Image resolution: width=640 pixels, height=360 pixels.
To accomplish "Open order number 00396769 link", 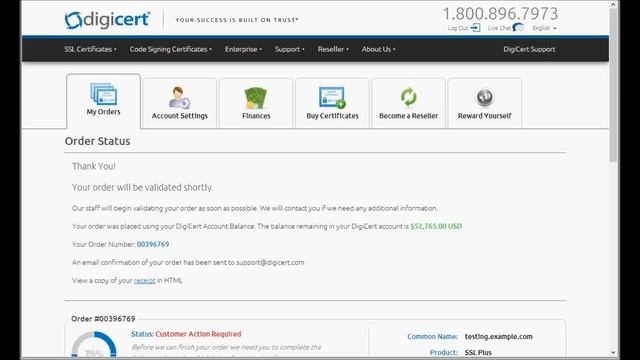I will [153, 244].
